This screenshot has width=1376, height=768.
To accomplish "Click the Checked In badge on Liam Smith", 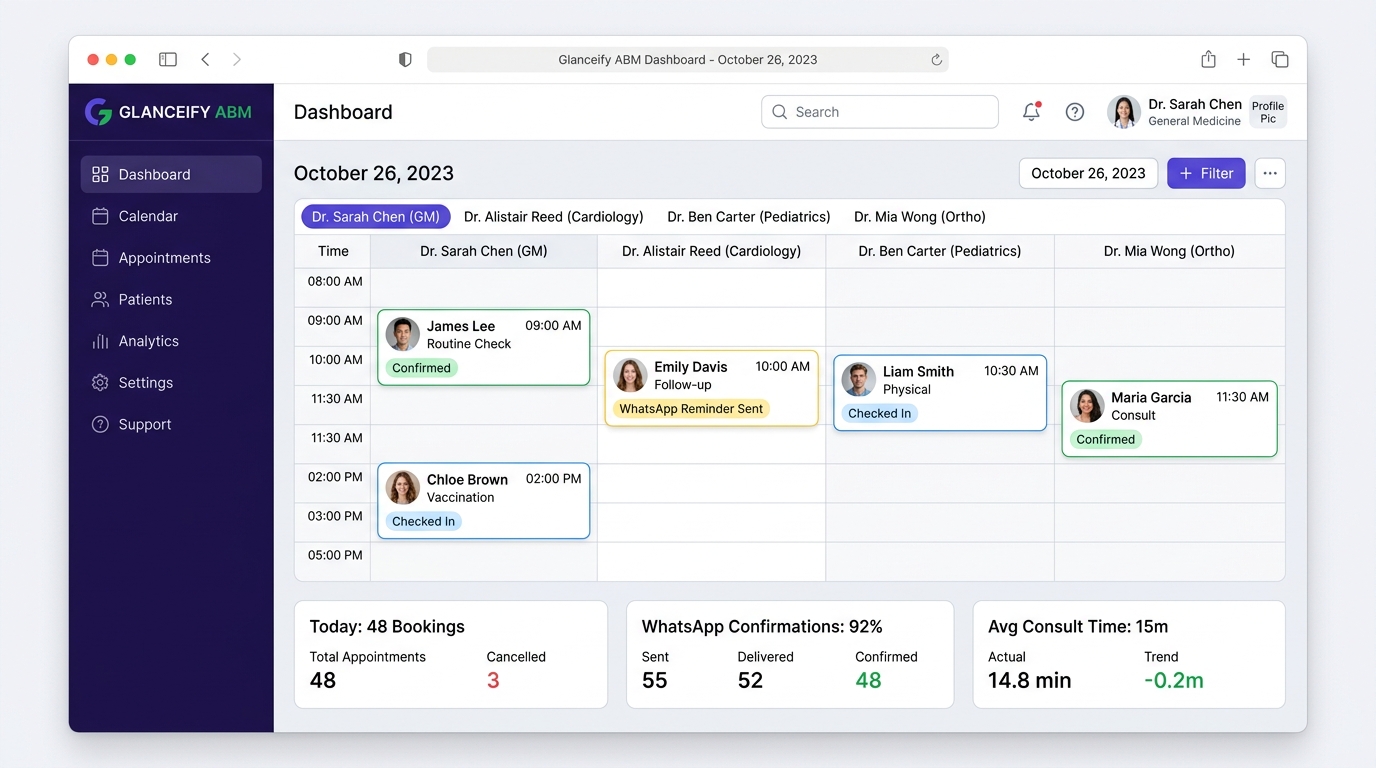I will 880,414.
